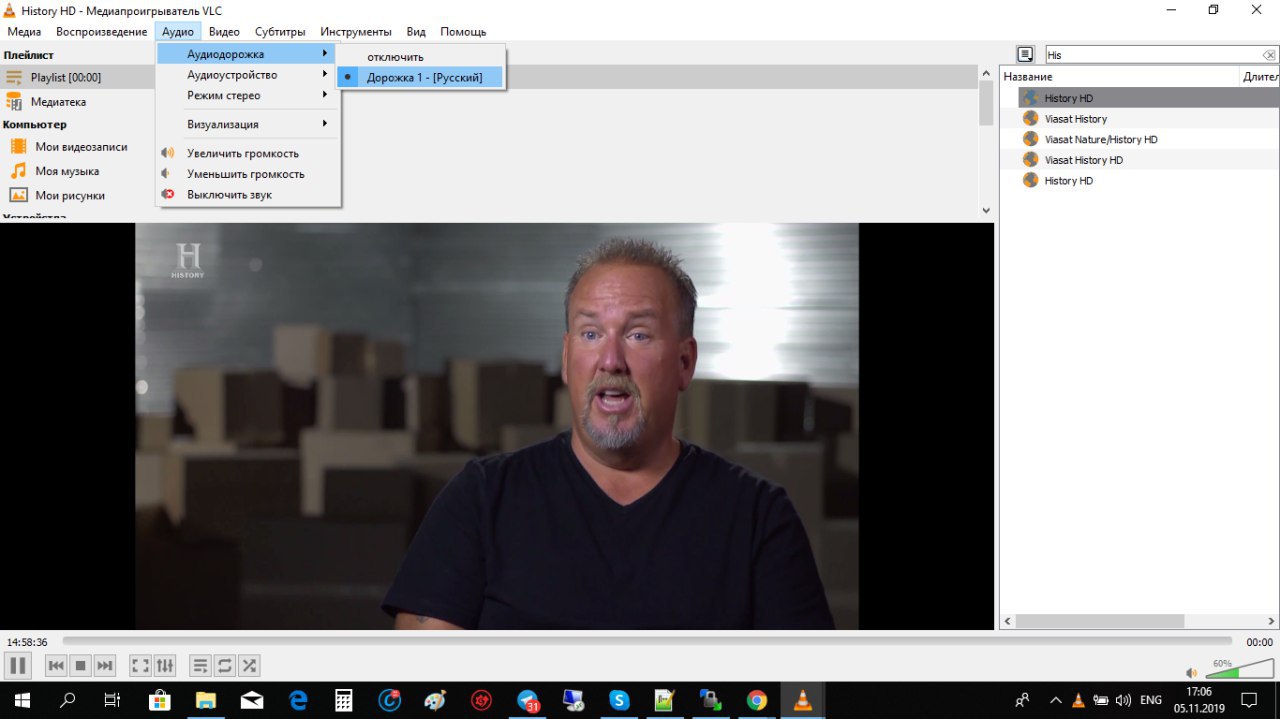The image size is (1280, 719).
Task: Click VLC cone taskbar icon
Action: (x=802, y=700)
